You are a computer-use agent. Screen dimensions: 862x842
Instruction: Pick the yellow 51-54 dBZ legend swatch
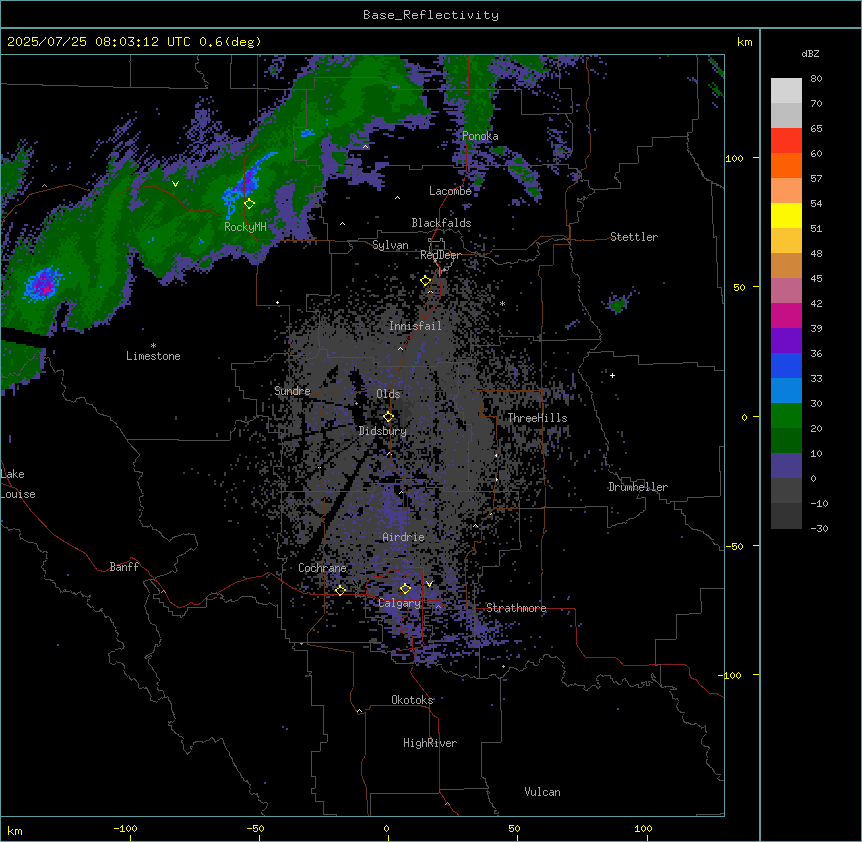(786, 215)
